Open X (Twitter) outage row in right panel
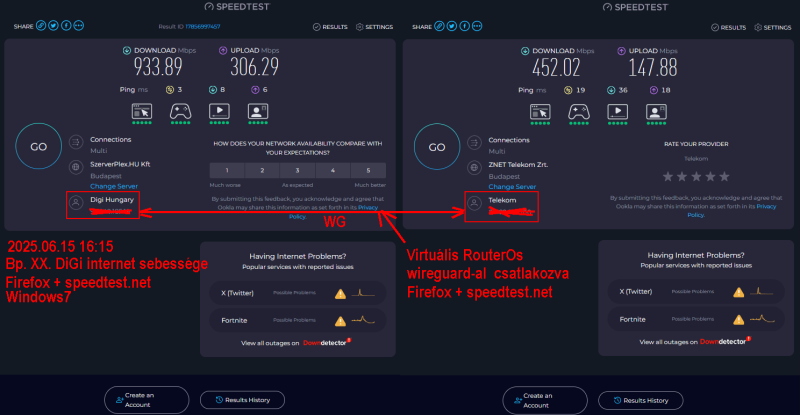This screenshot has width=800, height=415. point(696,292)
